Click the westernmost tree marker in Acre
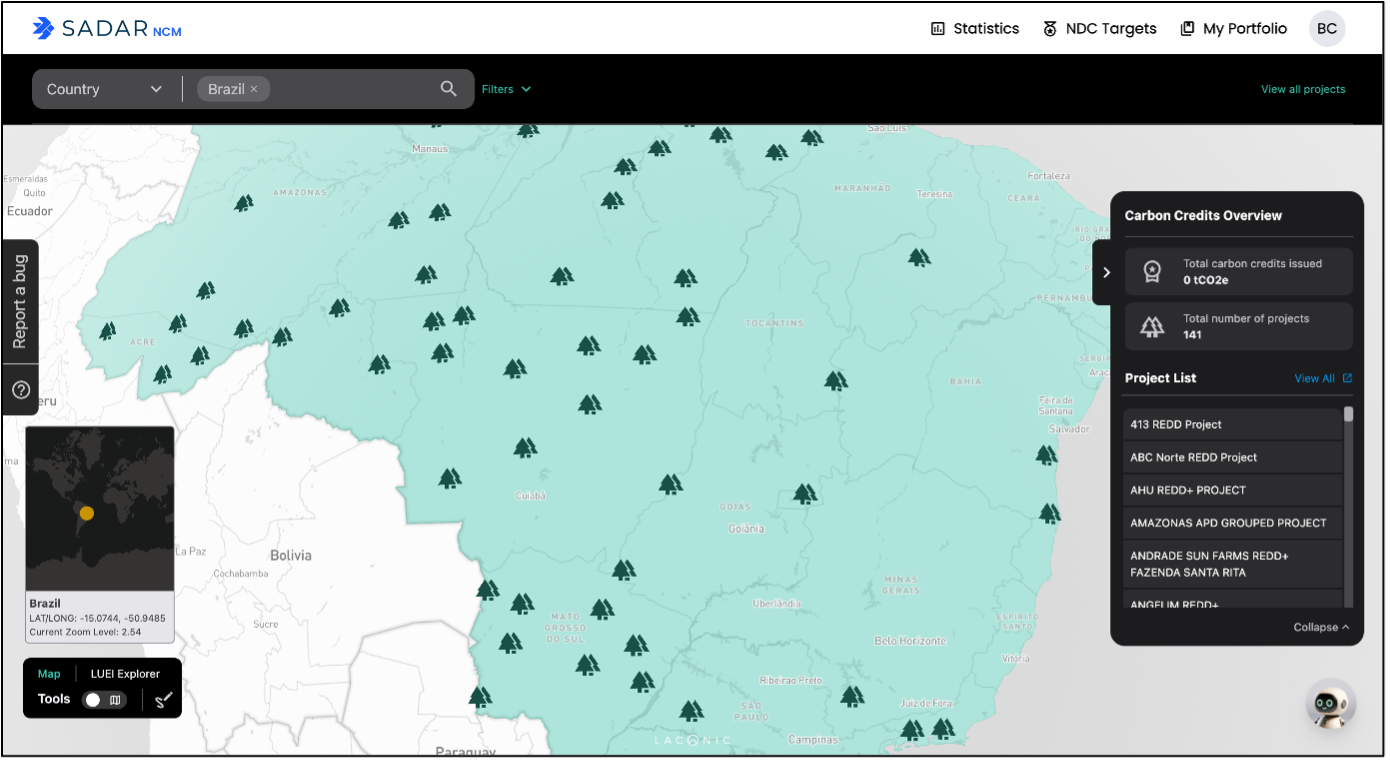The width and height of the screenshot is (1390, 760). [x=107, y=330]
